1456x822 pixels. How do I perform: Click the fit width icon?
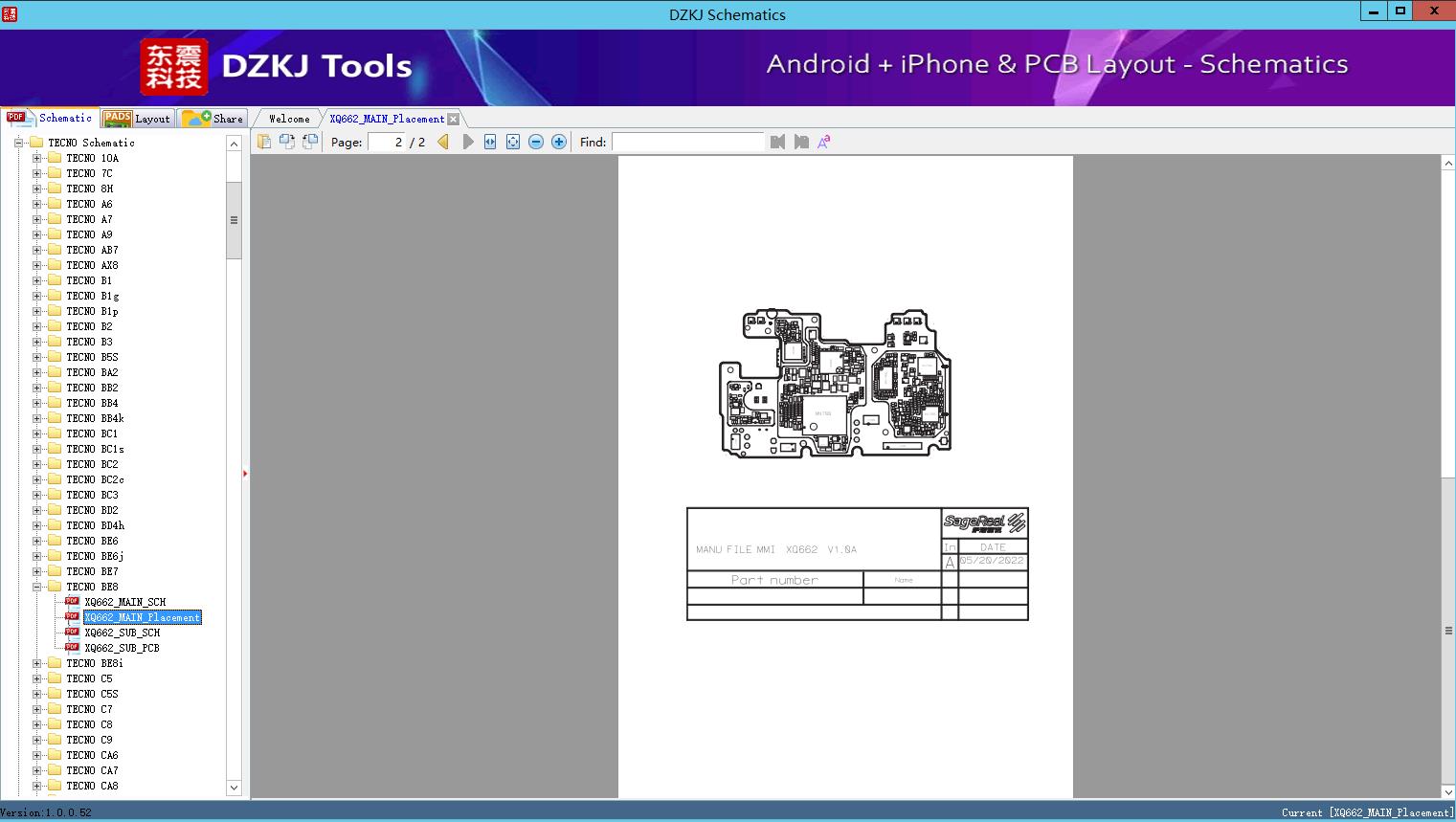click(490, 142)
